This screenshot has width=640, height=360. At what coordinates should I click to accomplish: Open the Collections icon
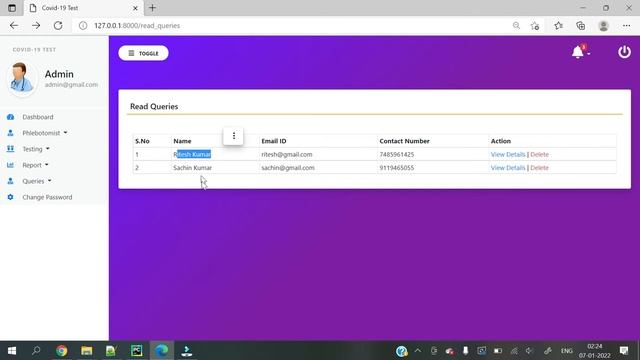pos(580,25)
